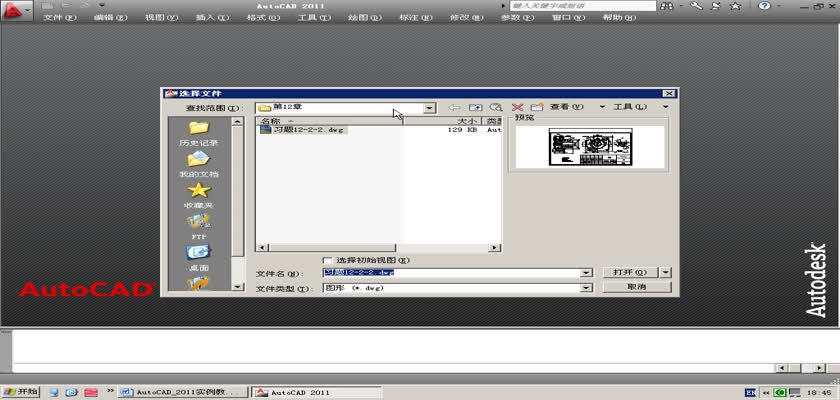840x400 pixels.
Task: Open the 修改 (Modify) menu
Action: coord(467,17)
